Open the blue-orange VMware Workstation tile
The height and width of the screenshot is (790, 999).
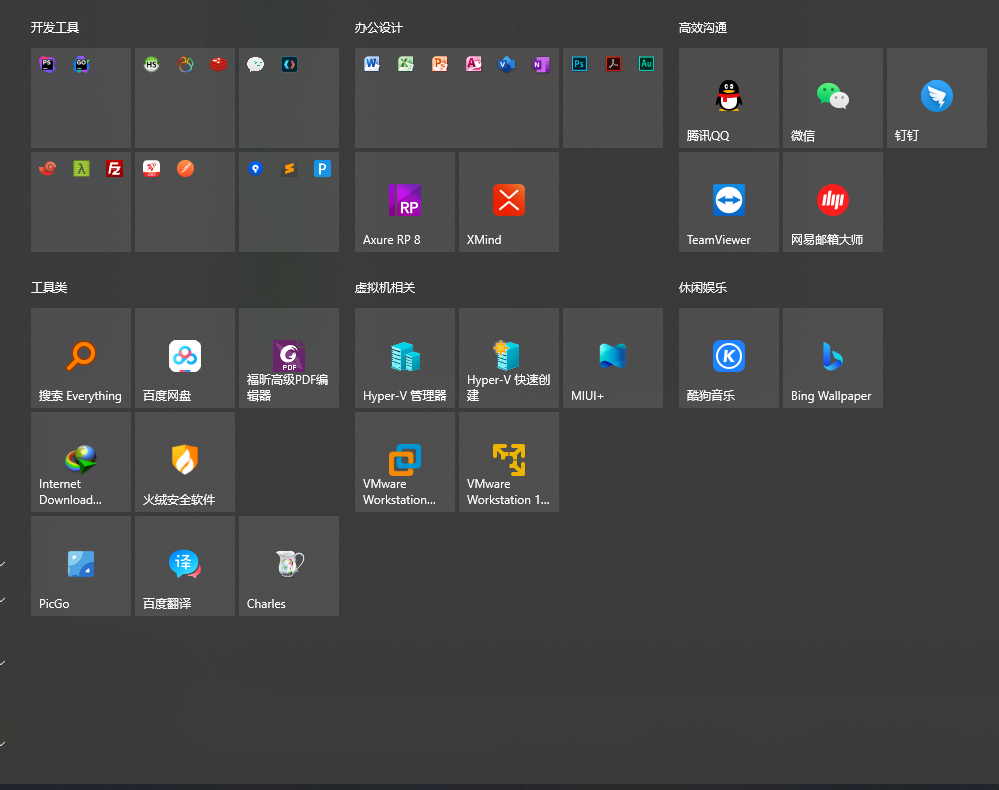pos(405,462)
